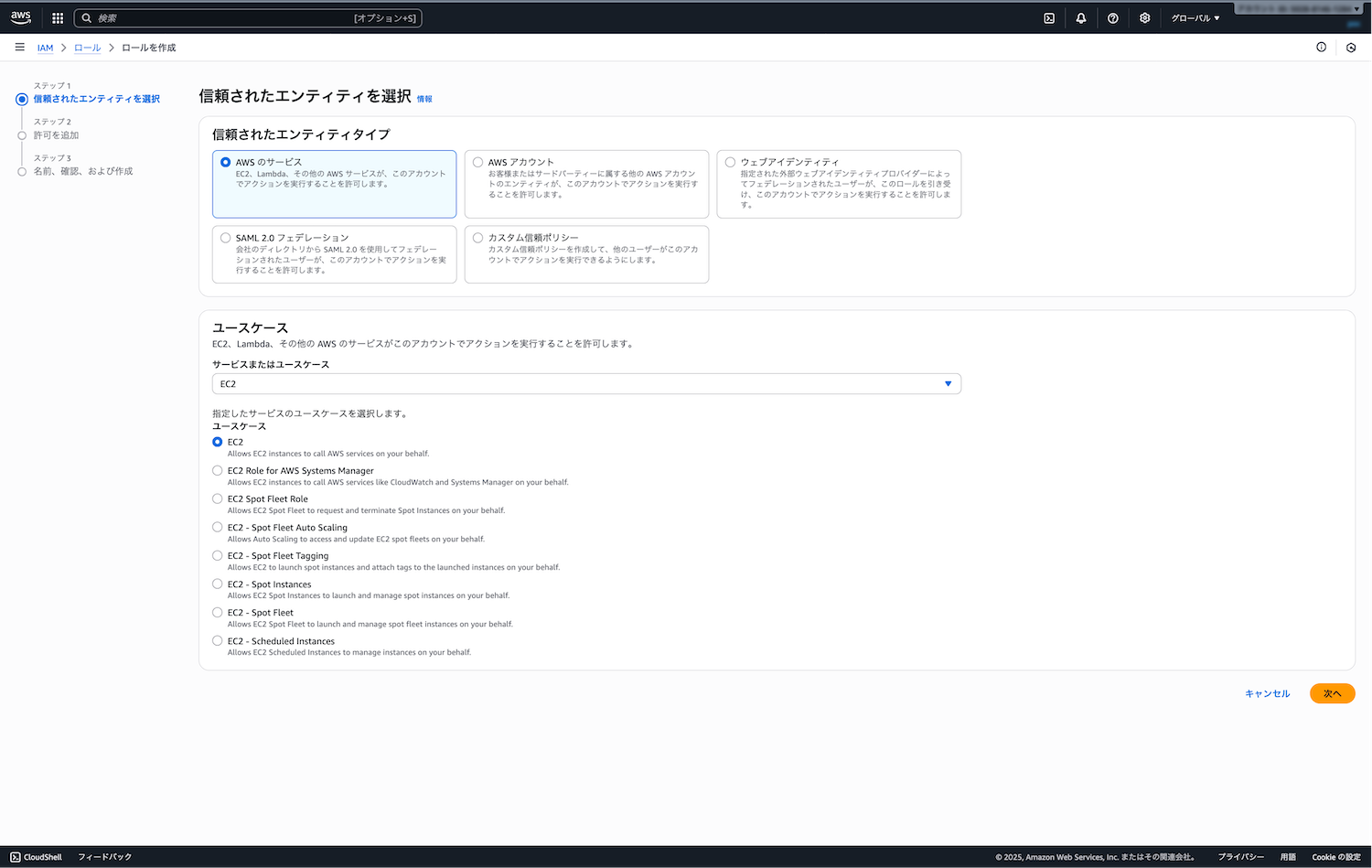Click the top search input field
Screen dimensions: 1372x868
click(x=247, y=18)
